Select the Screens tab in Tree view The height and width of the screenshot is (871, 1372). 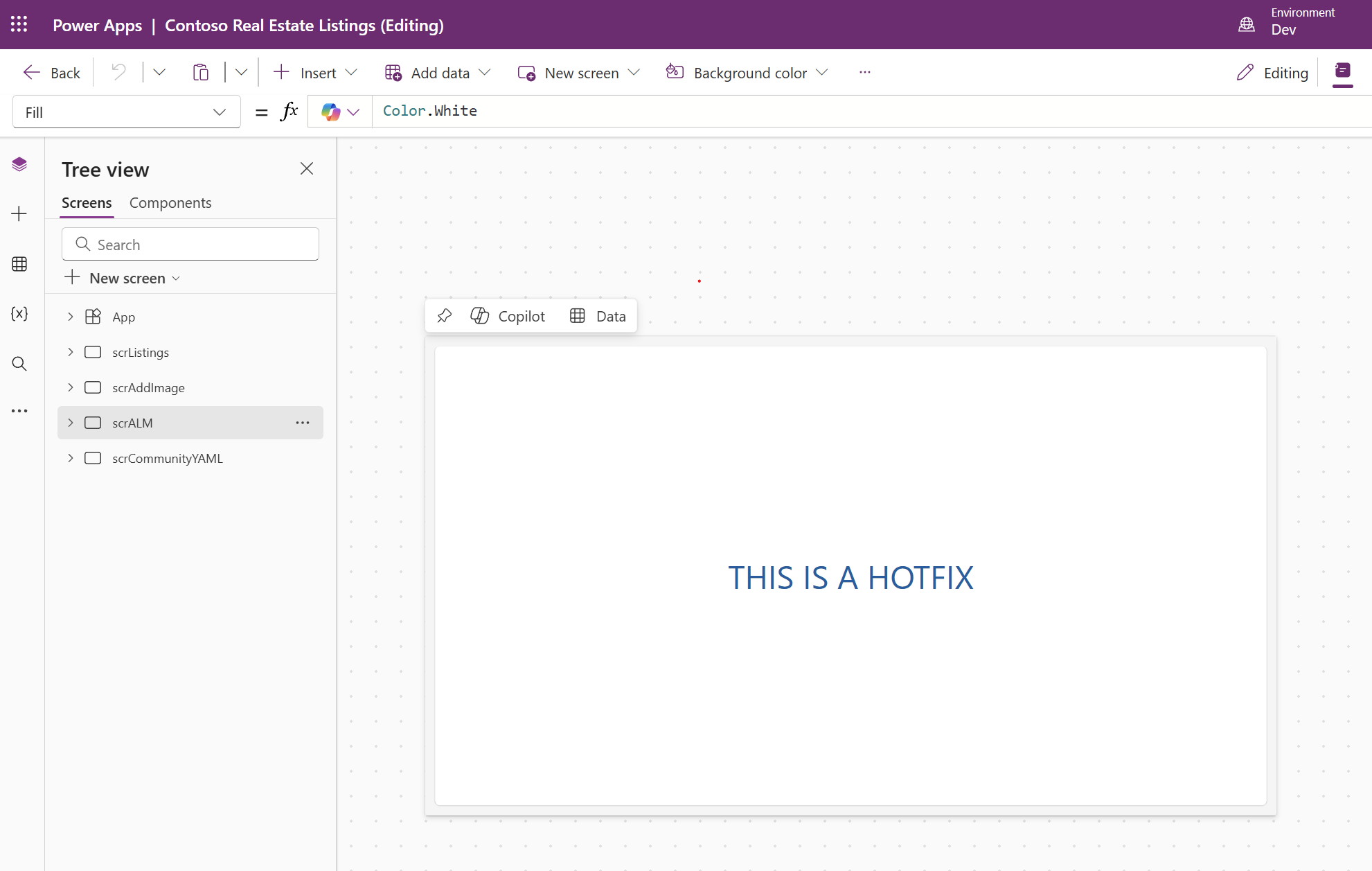(86, 202)
